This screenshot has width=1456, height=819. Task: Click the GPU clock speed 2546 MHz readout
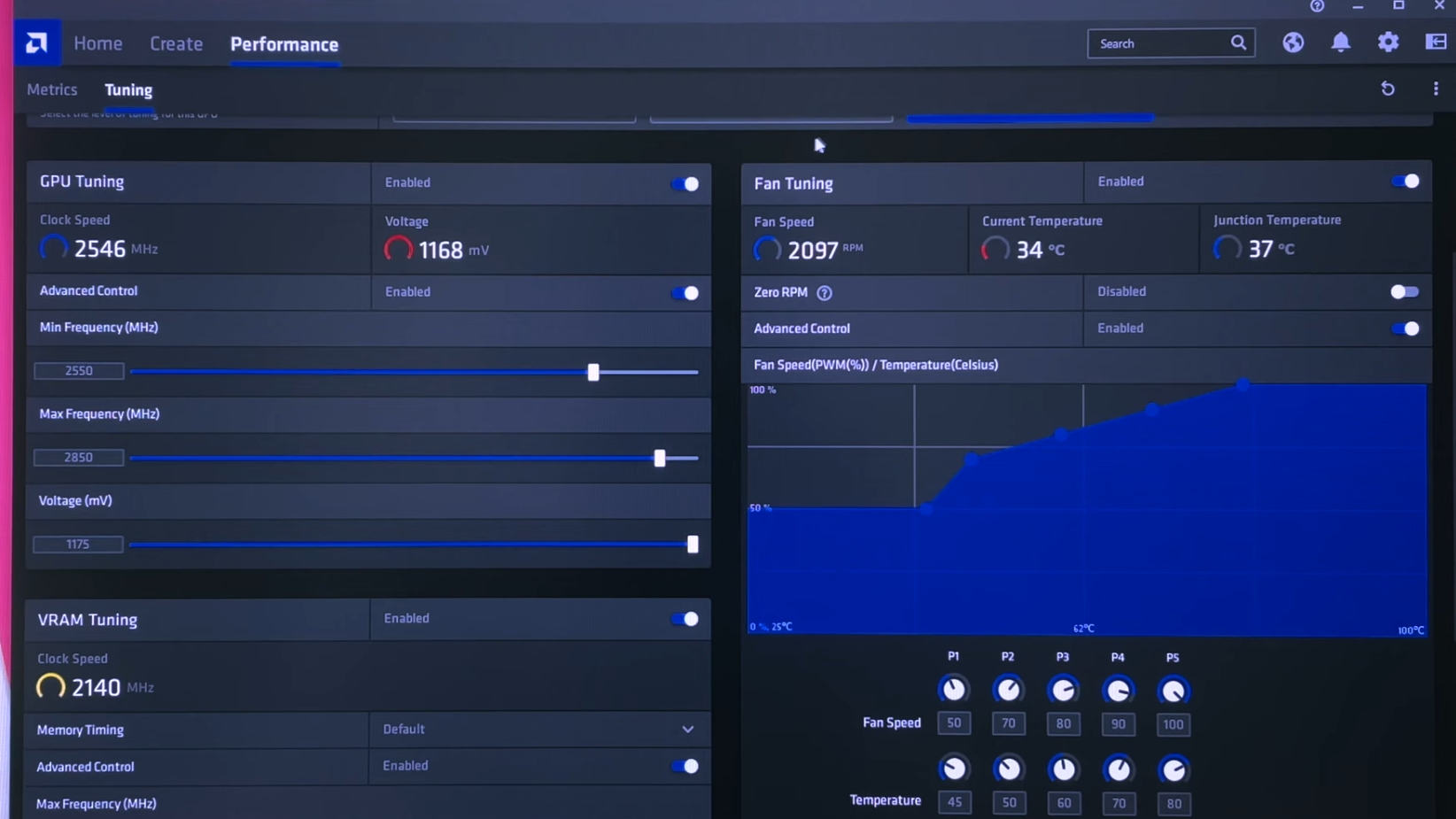[x=99, y=249]
